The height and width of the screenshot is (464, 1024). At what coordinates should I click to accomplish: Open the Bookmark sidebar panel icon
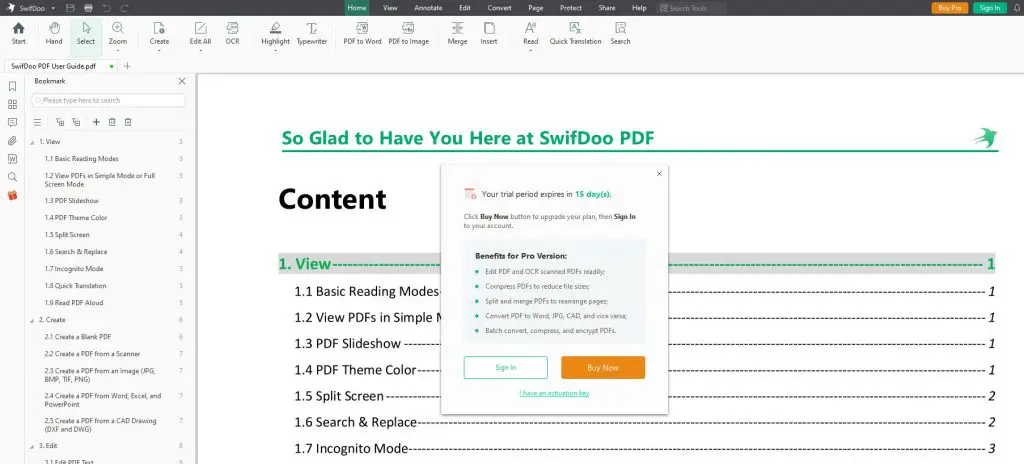12,86
